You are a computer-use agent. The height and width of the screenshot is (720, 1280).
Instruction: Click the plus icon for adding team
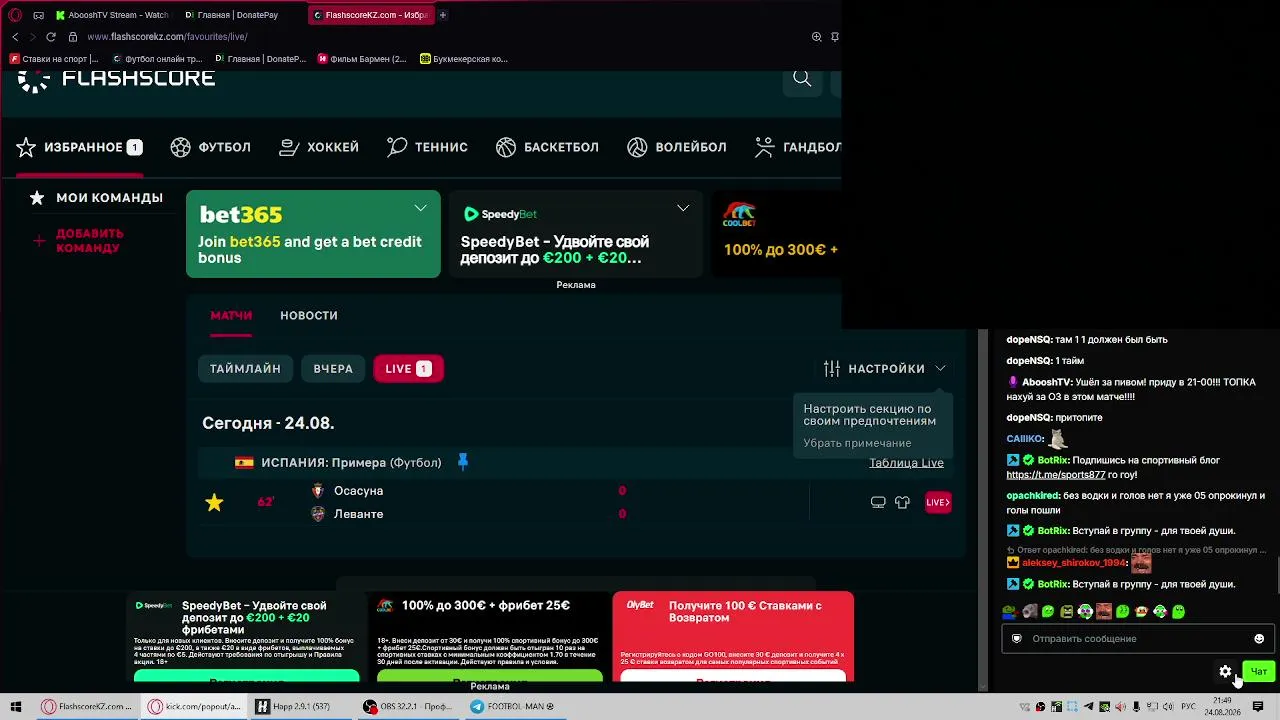[x=39, y=241]
